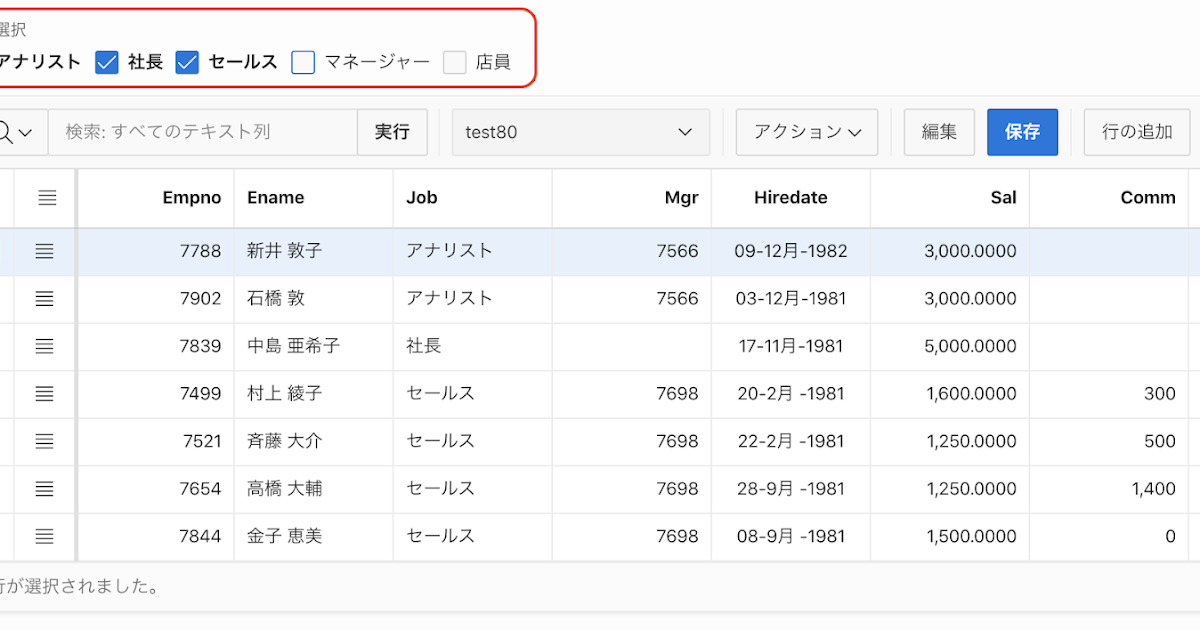Disable the セールス checkbox

point(187,62)
